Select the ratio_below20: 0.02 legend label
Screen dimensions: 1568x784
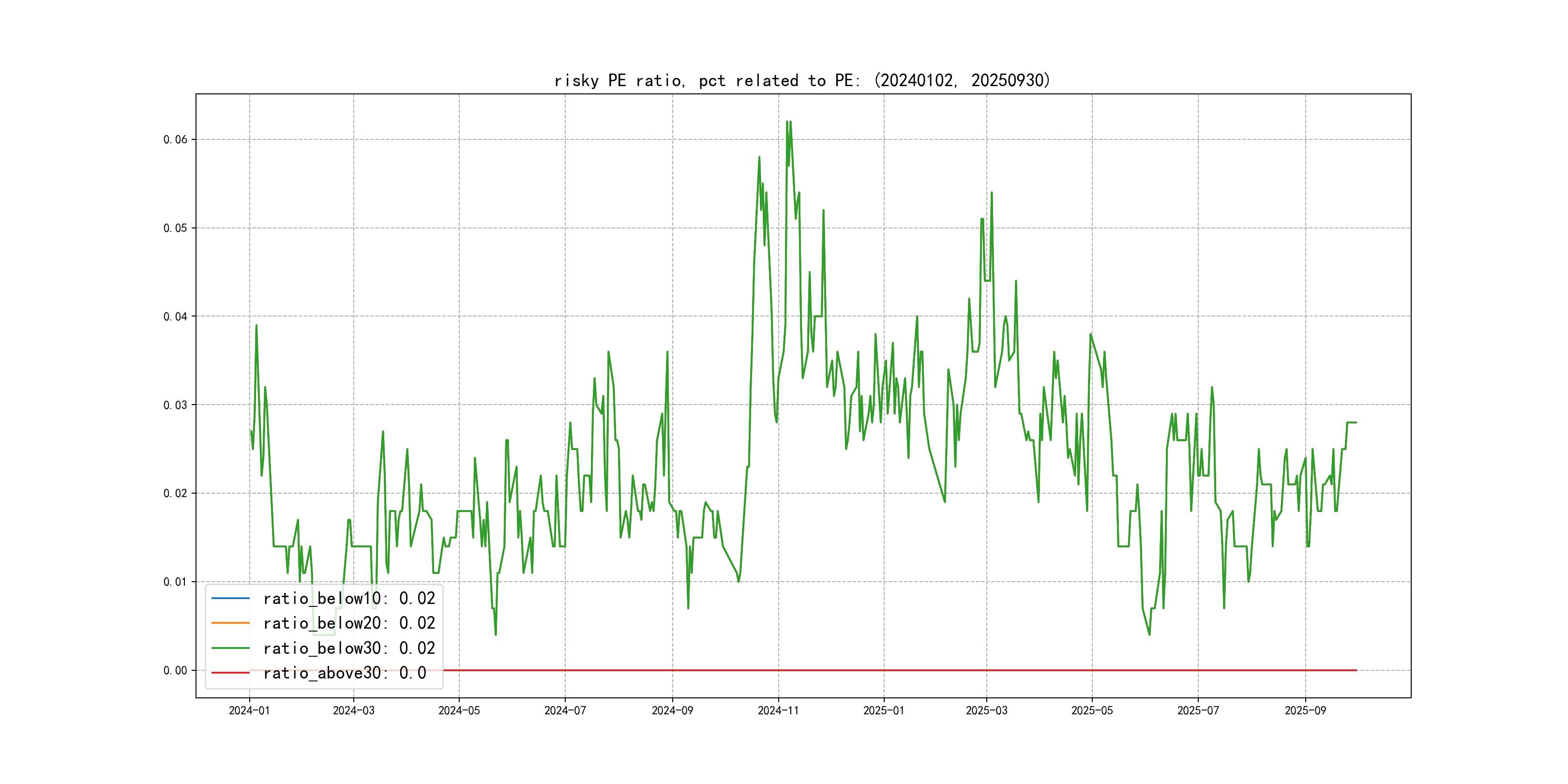(349, 623)
